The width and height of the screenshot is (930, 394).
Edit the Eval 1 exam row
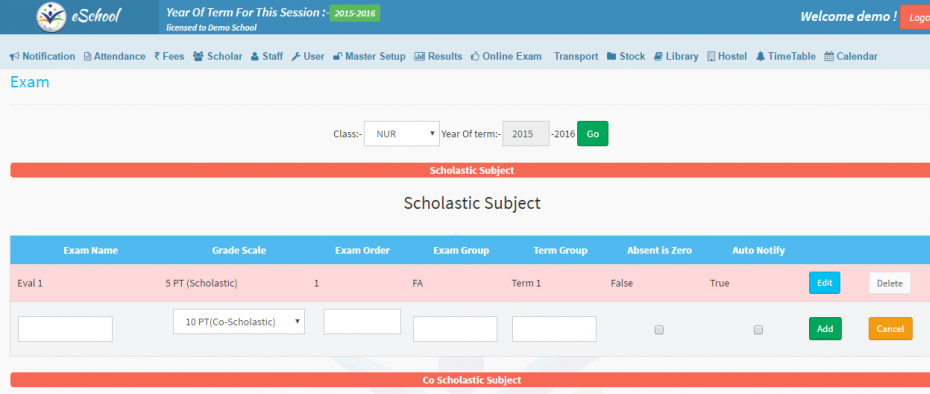[x=824, y=283]
